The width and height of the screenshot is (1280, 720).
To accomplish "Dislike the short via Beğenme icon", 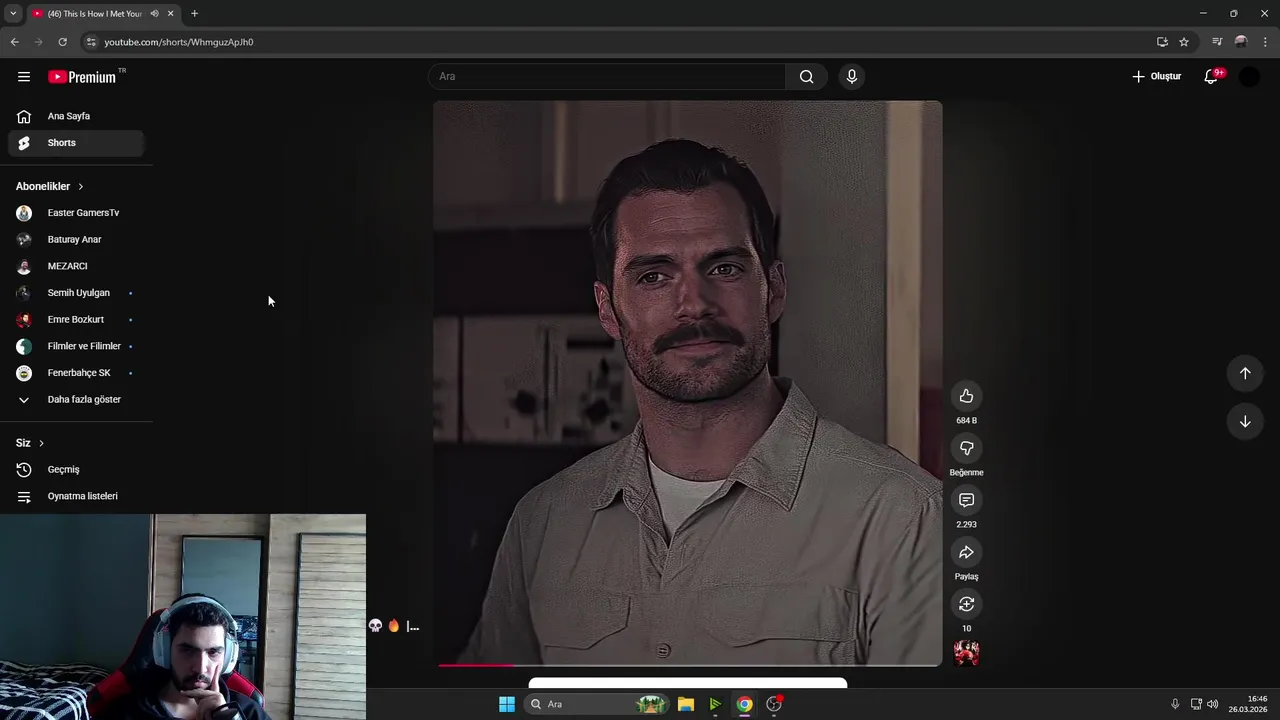I will point(966,448).
